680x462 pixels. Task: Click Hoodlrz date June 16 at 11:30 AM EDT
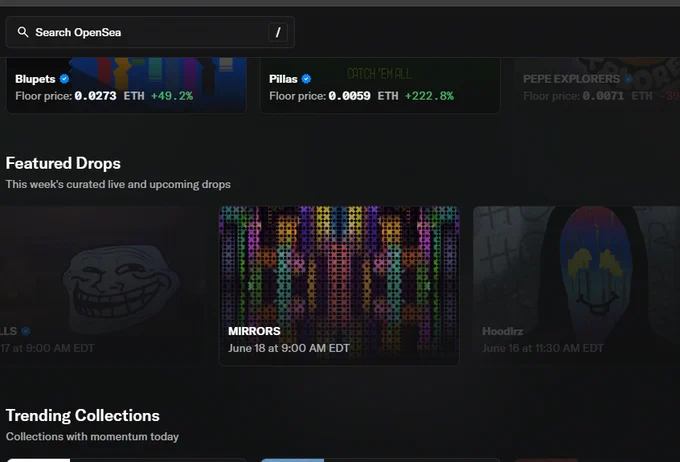(x=543, y=348)
